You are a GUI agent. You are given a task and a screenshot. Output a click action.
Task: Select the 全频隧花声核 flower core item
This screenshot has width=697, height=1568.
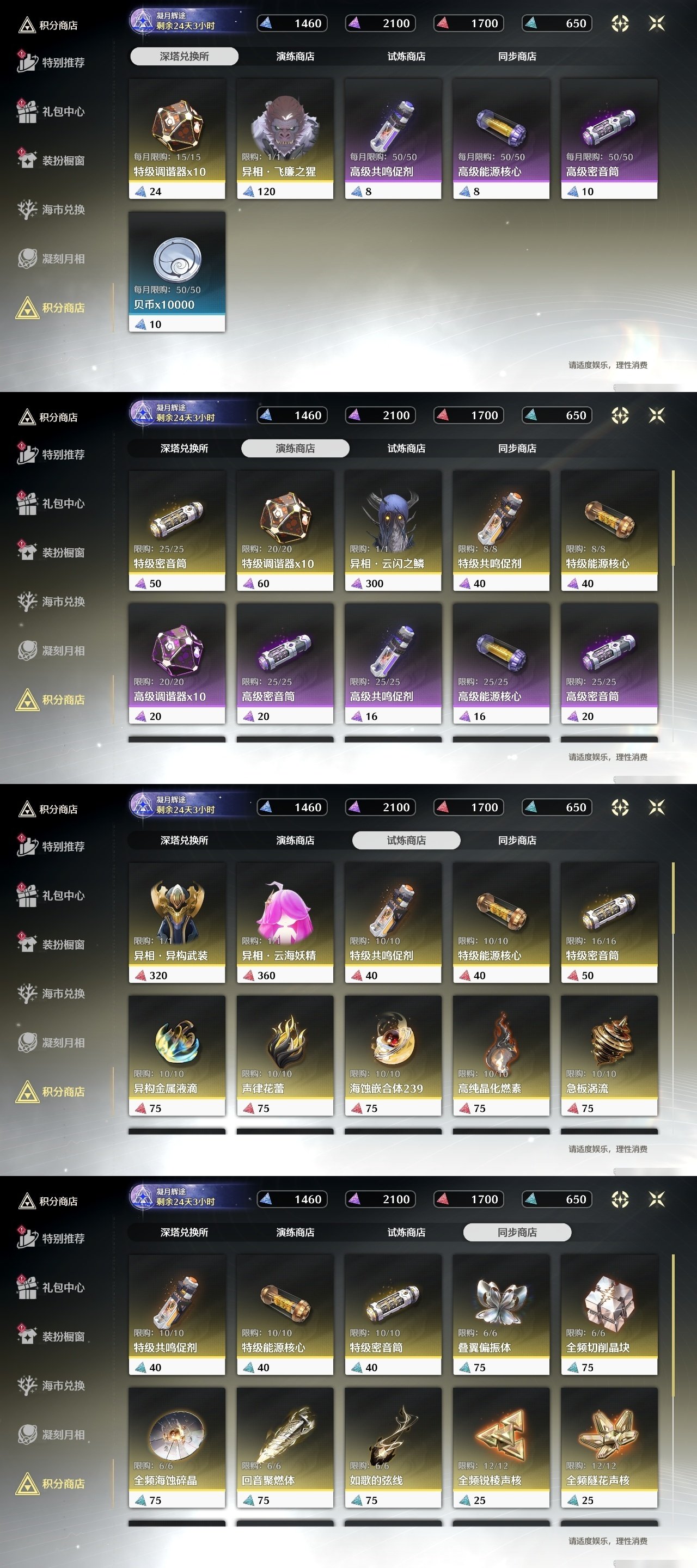tap(609, 1448)
